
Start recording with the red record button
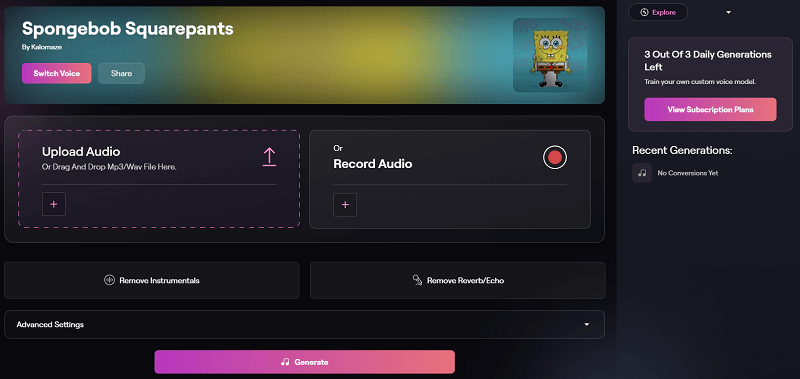pos(555,157)
